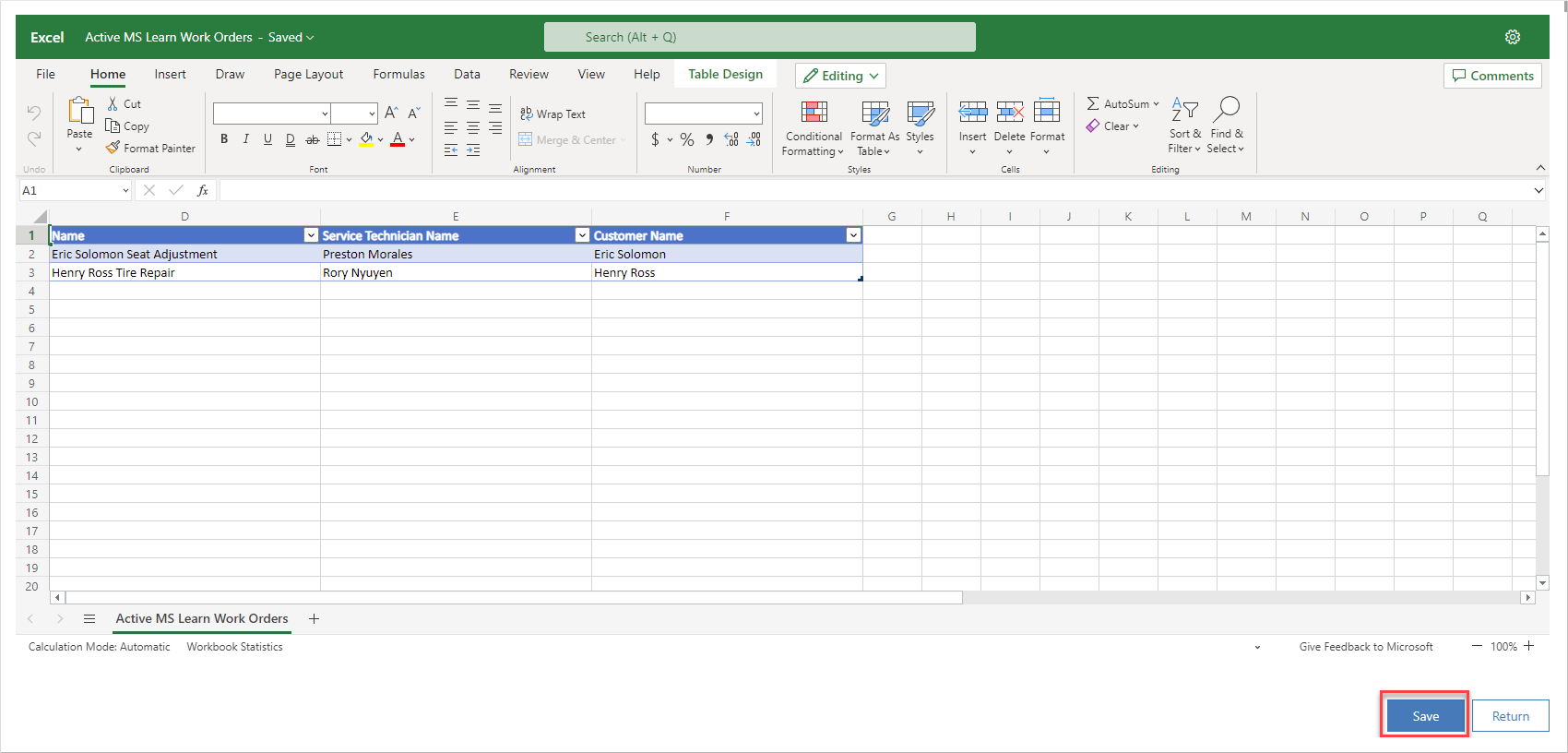Apply Currency dollar format

coord(655,139)
